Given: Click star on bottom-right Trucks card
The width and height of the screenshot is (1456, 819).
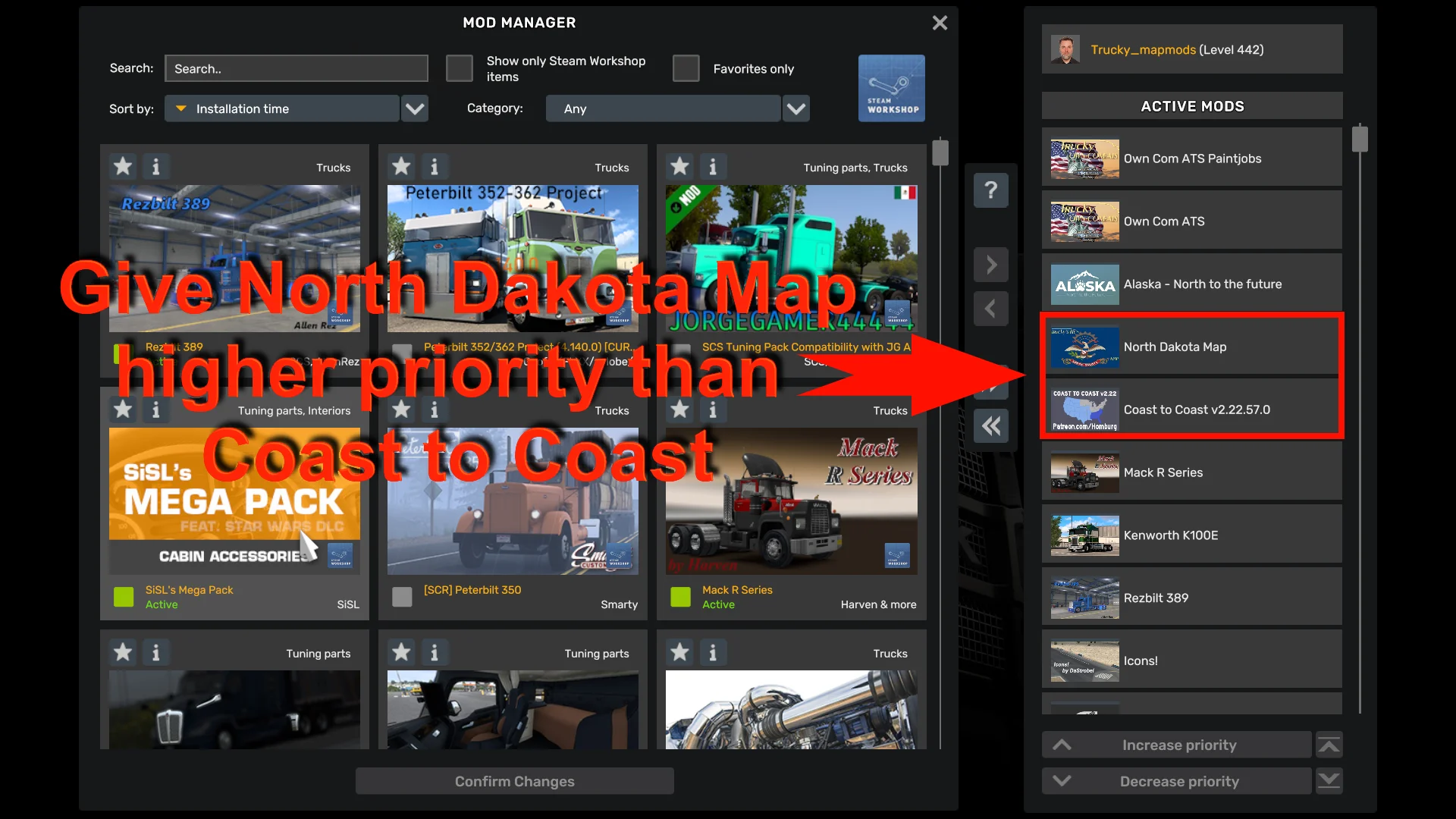Looking at the screenshot, I should (679, 652).
